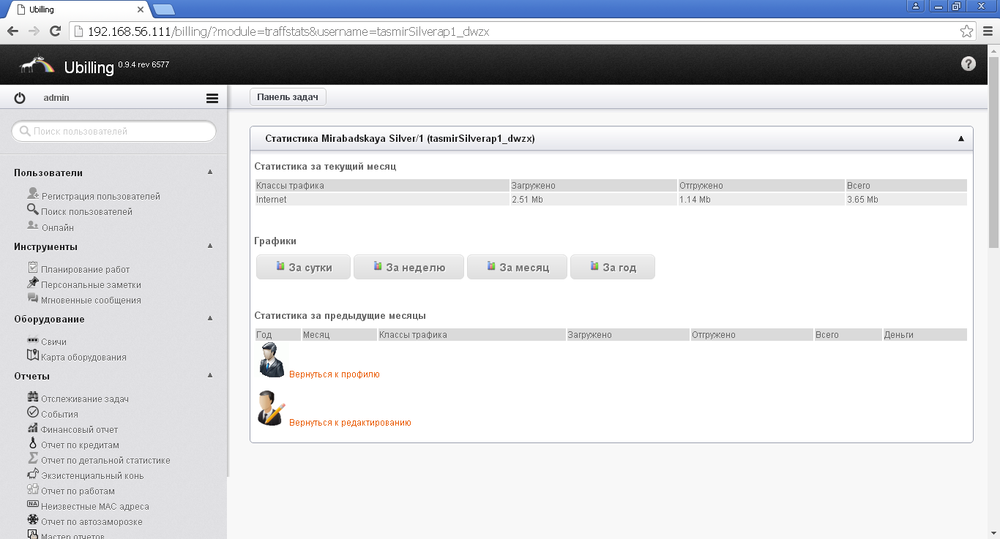
Task: Collapse the Оборудование sidebar section
Action: point(210,319)
